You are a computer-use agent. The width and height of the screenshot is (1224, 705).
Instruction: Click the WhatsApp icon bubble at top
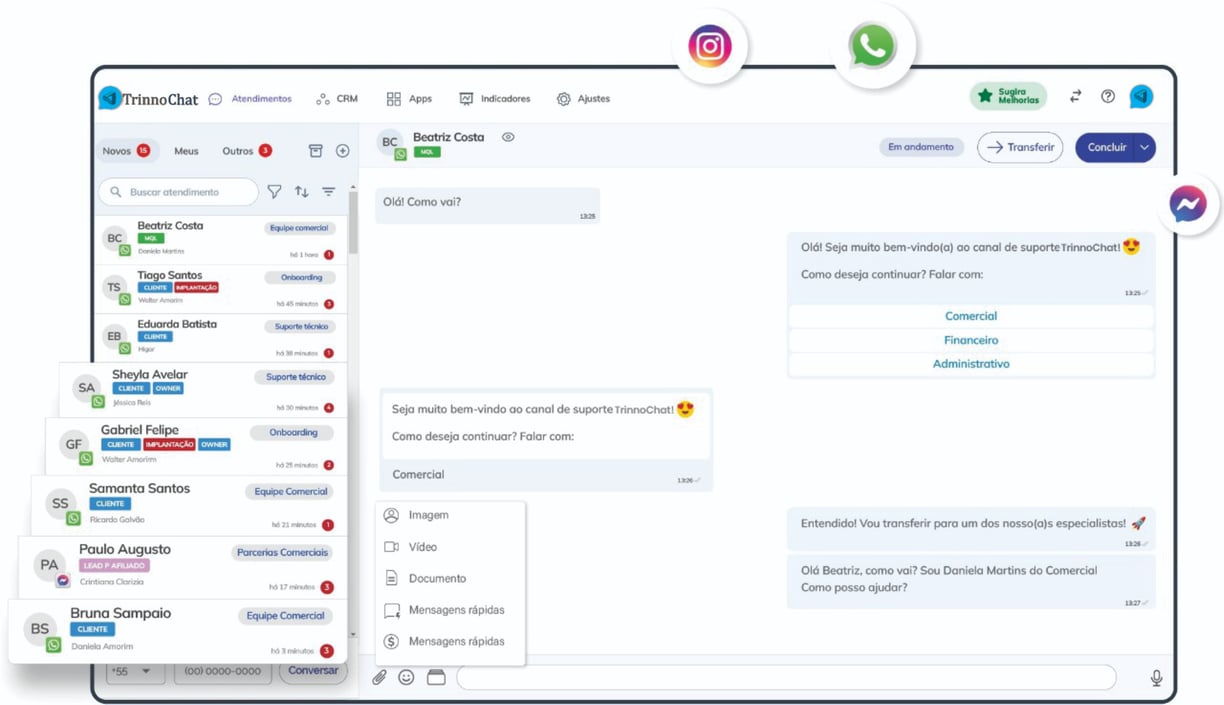873,46
